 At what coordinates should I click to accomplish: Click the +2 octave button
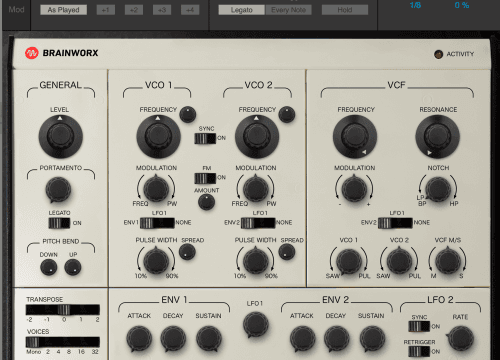point(134,10)
